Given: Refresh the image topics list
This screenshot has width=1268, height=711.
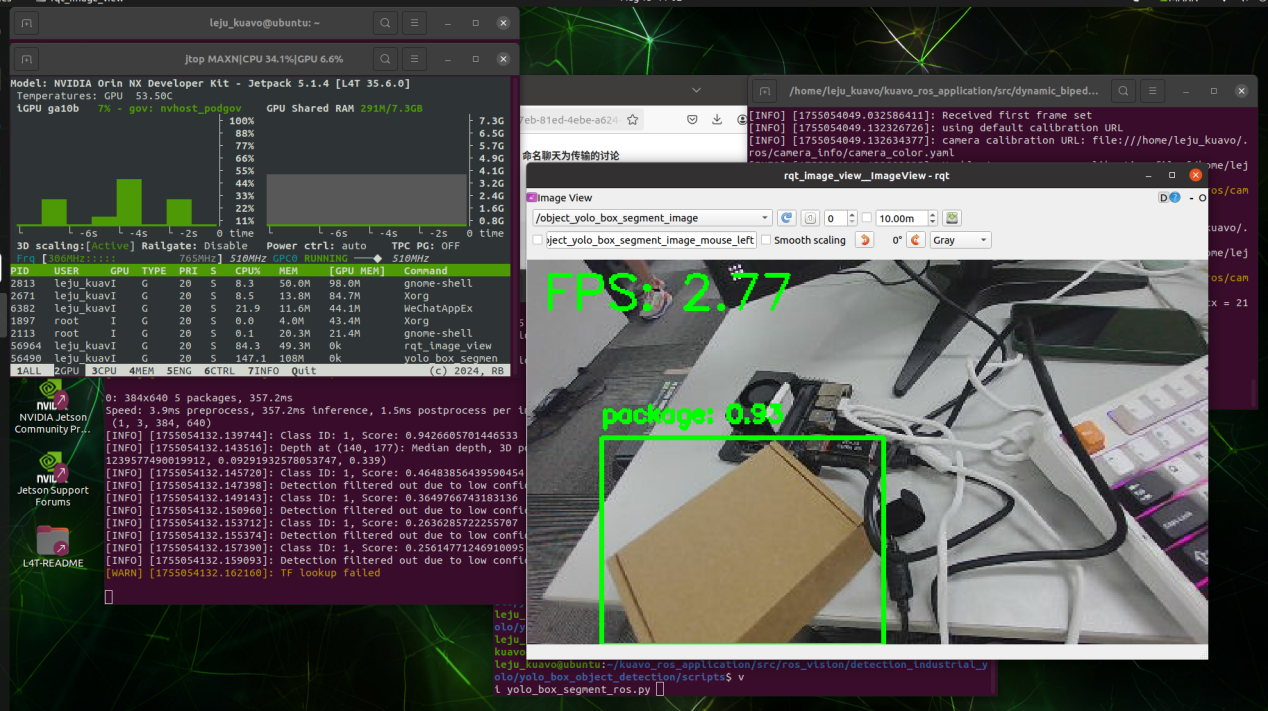Looking at the screenshot, I should pyautogui.click(x=786, y=218).
